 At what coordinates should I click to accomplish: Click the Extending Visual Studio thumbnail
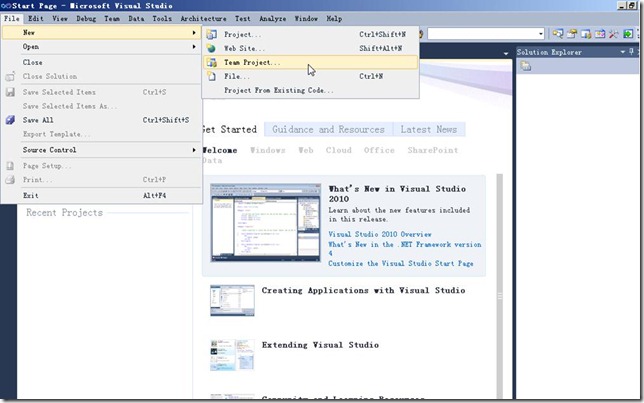[x=232, y=355]
